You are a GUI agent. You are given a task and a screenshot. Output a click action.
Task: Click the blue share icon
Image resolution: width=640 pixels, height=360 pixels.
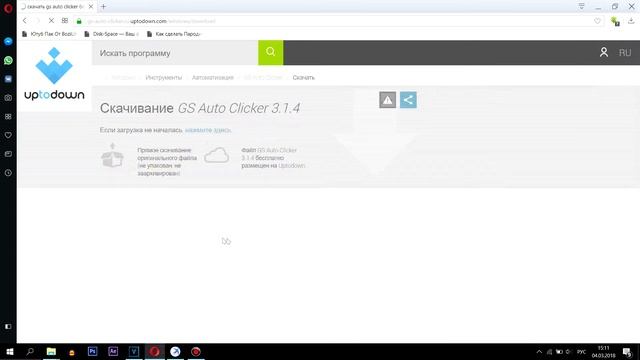tap(408, 100)
